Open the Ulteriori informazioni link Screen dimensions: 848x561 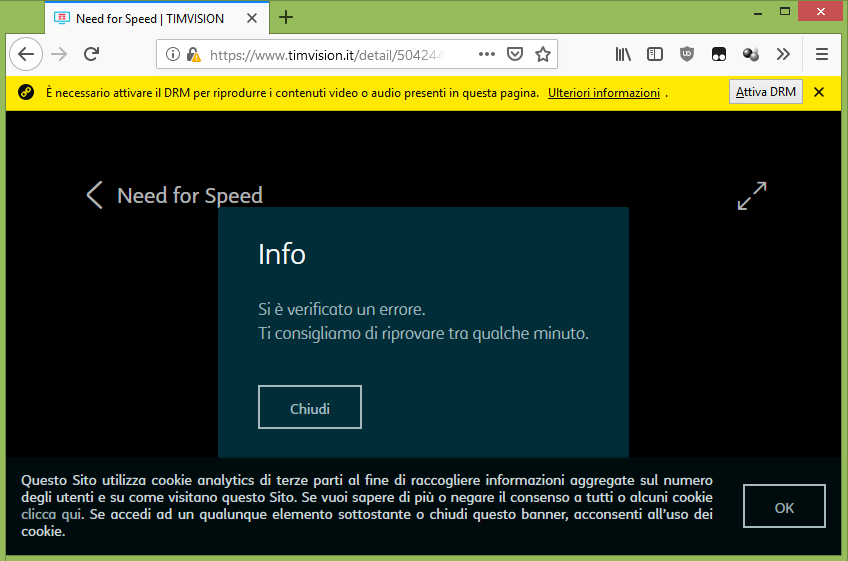[x=604, y=93]
